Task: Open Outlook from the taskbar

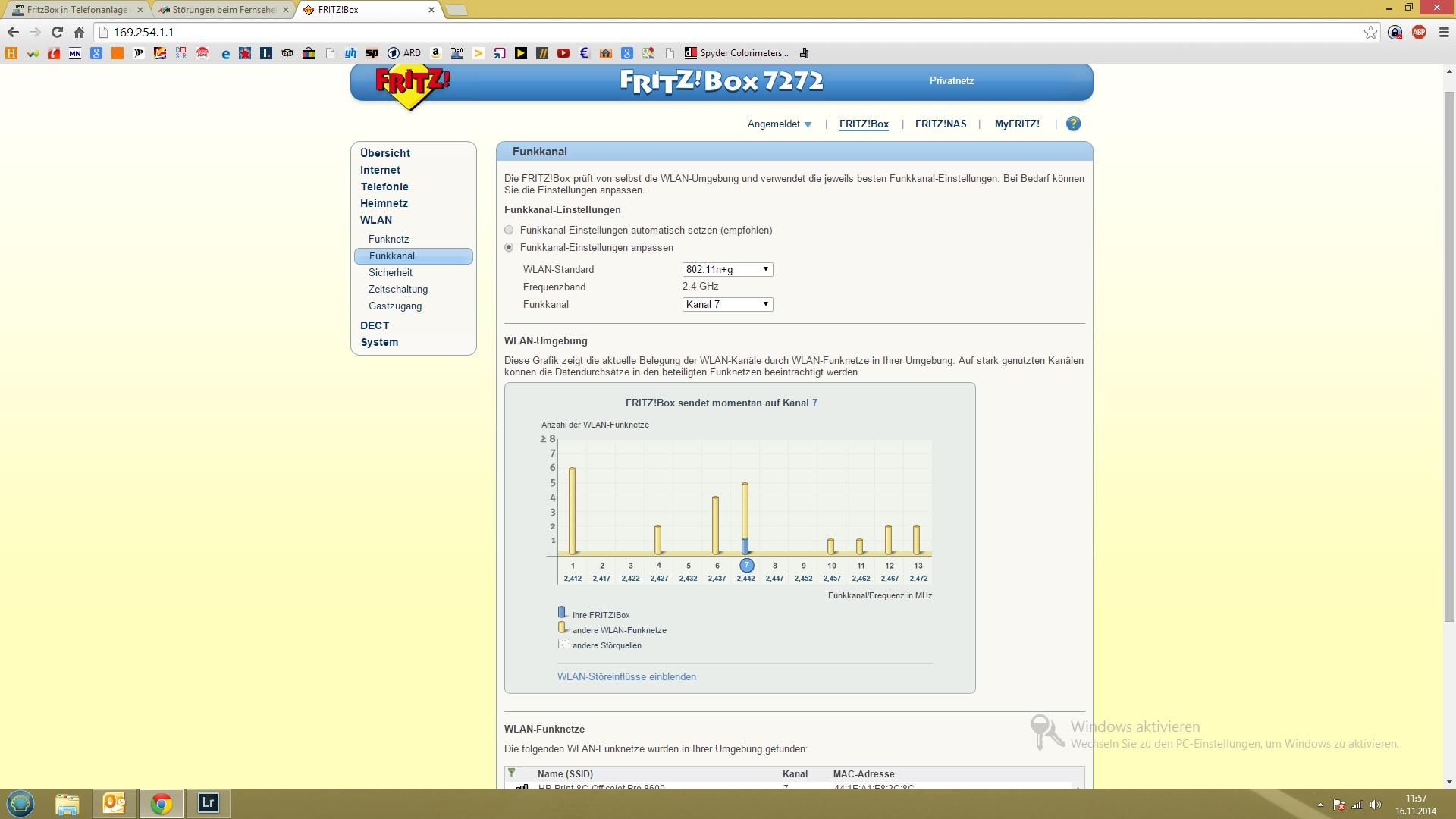Action: 114,803
